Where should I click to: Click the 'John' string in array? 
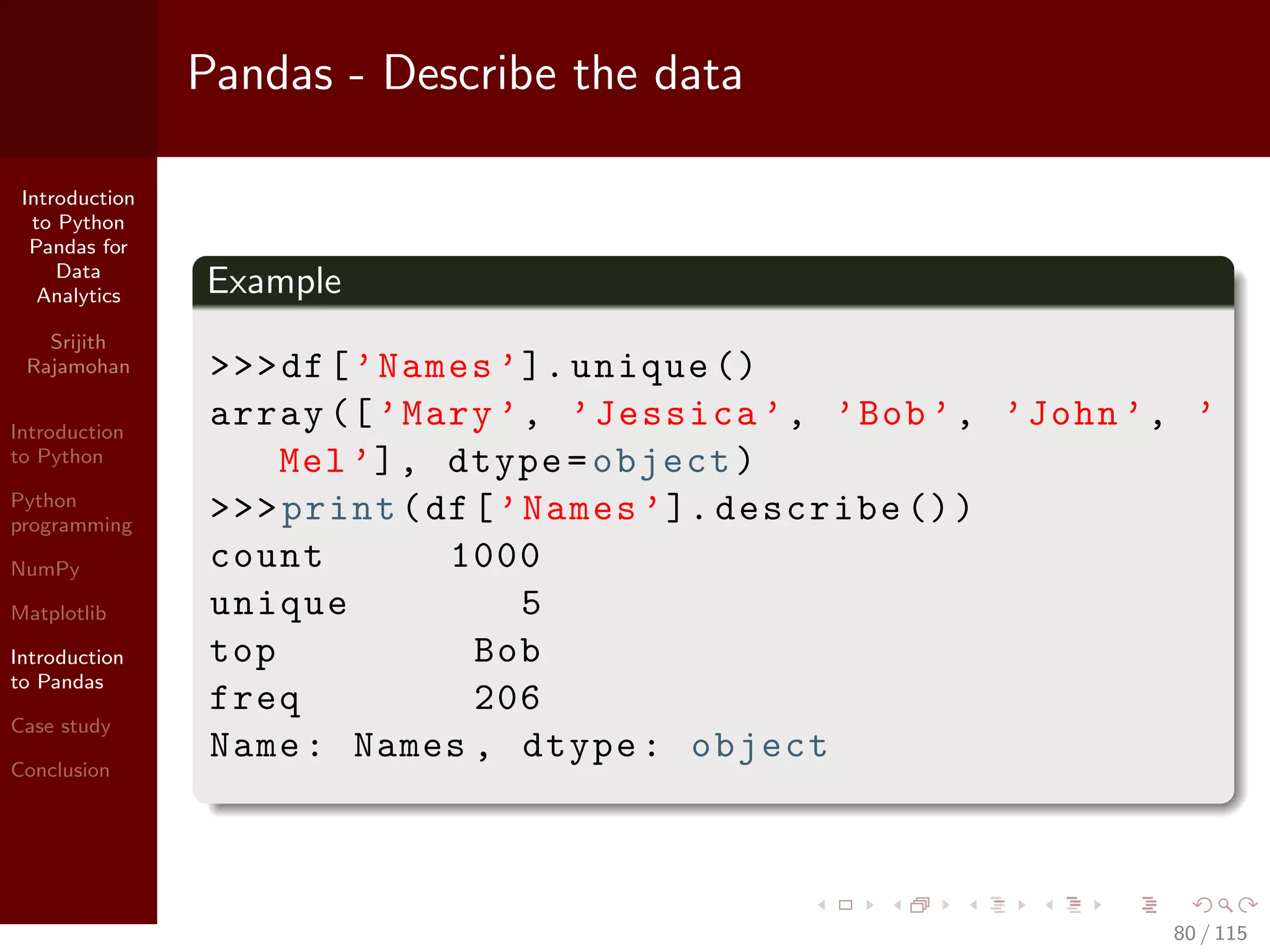tap(1073, 413)
